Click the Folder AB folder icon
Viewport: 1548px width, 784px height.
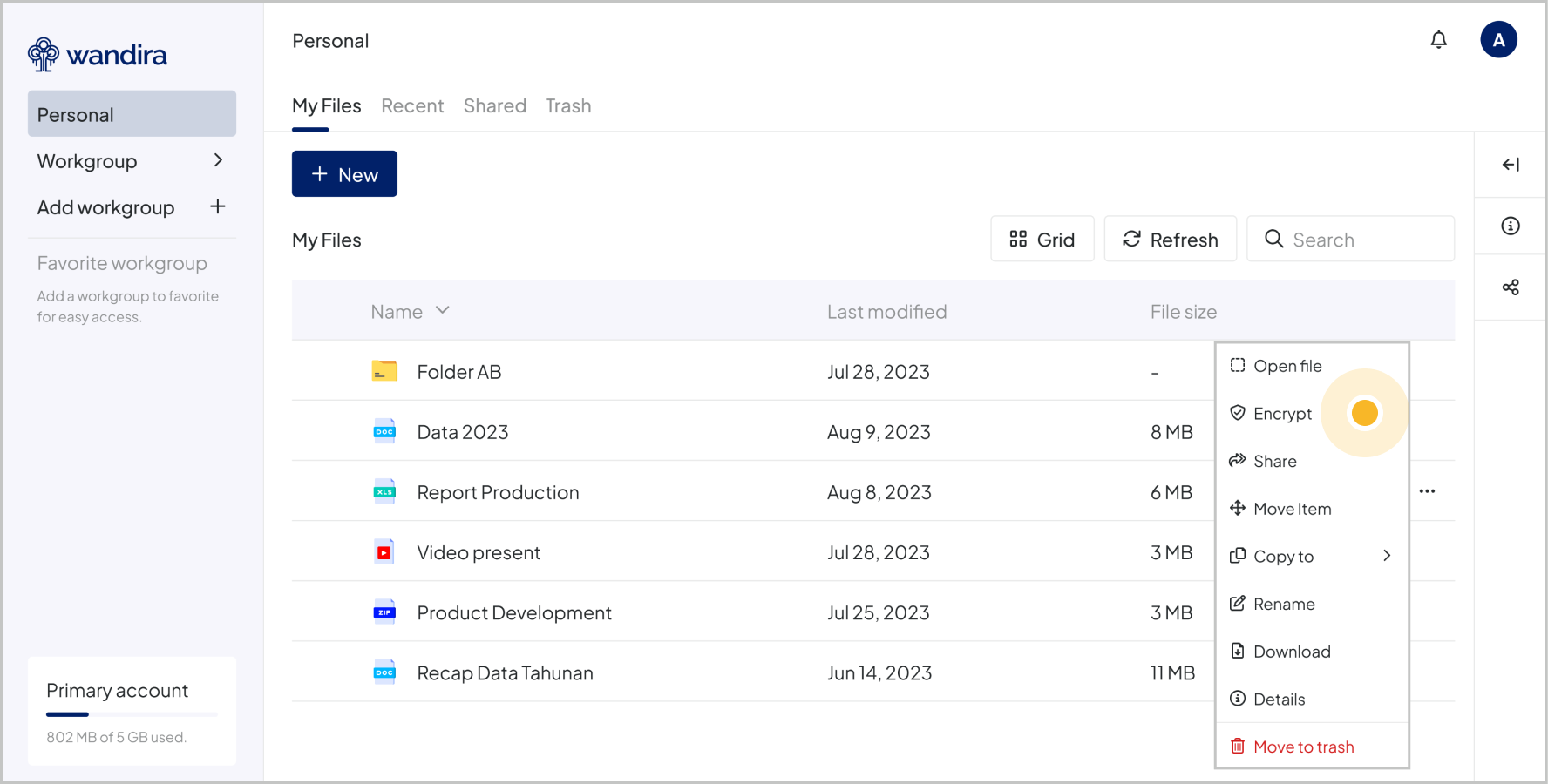tap(384, 372)
